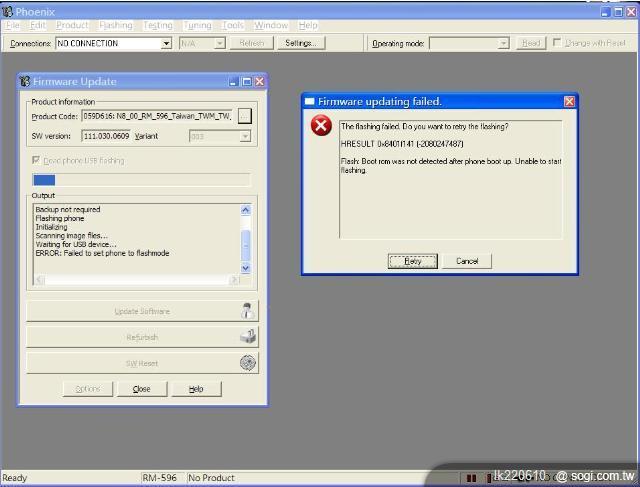The width and height of the screenshot is (640, 487).
Task: Open the Tools menu
Action: point(233,25)
